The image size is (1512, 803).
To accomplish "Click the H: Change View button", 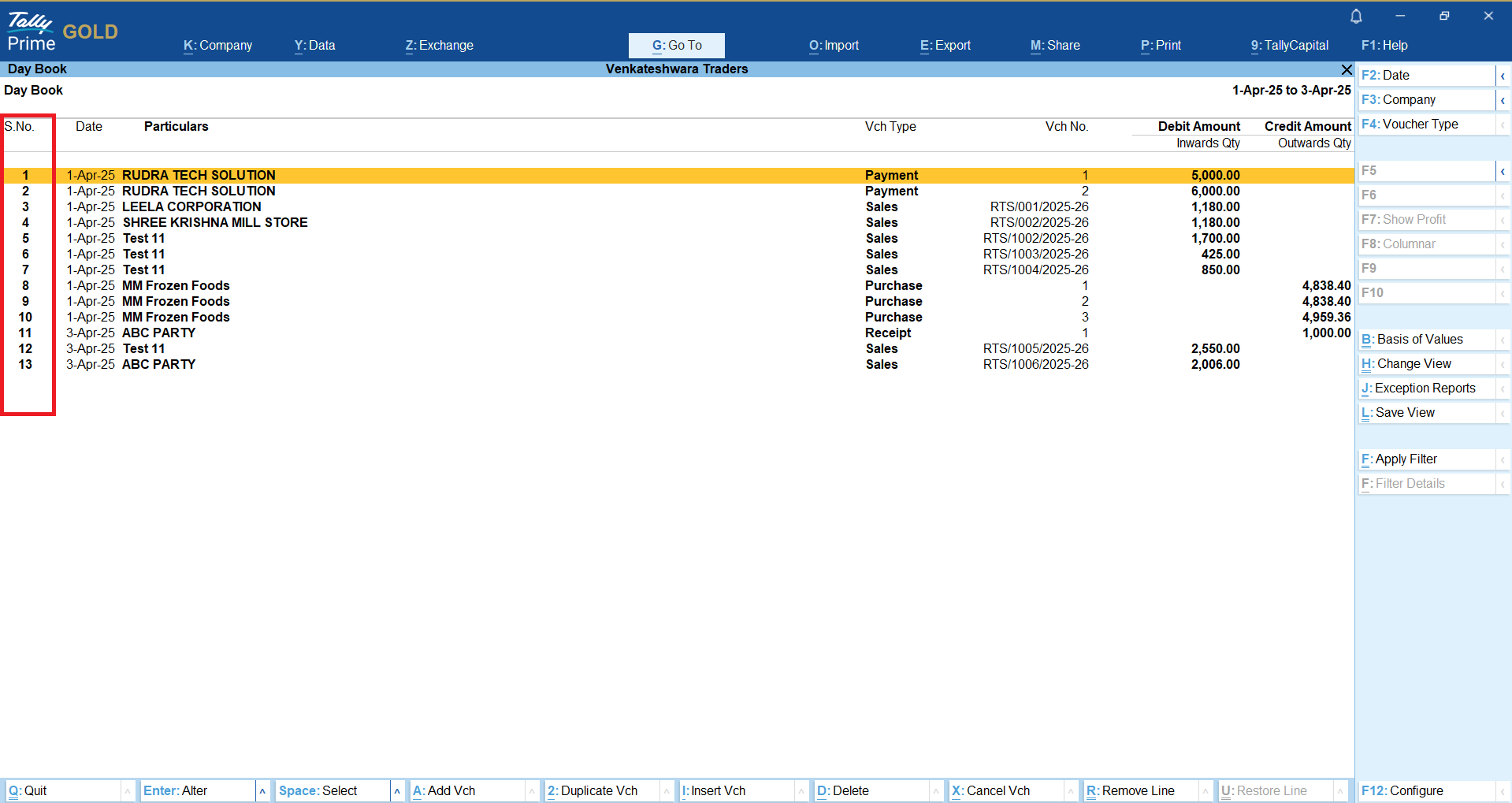I will tap(1426, 364).
